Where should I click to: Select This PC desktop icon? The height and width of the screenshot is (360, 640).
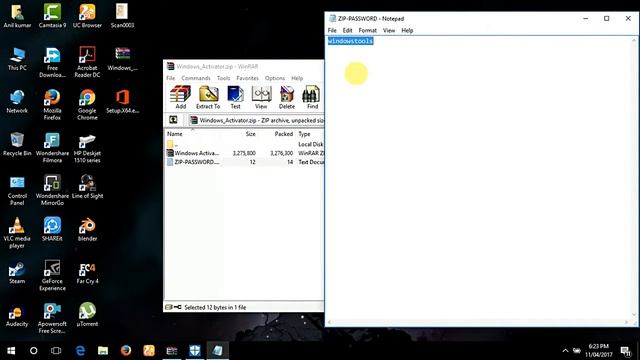17,59
